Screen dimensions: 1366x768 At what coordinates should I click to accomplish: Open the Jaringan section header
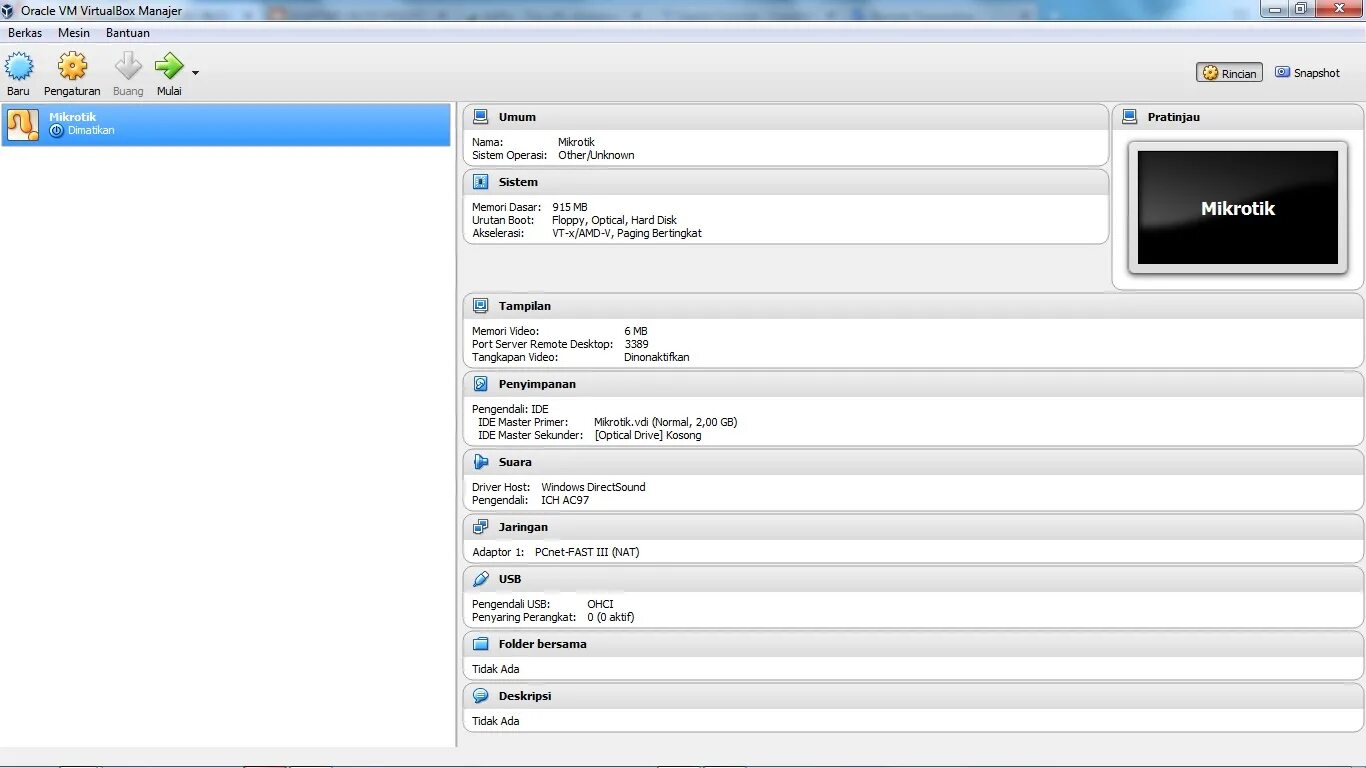pos(914,527)
